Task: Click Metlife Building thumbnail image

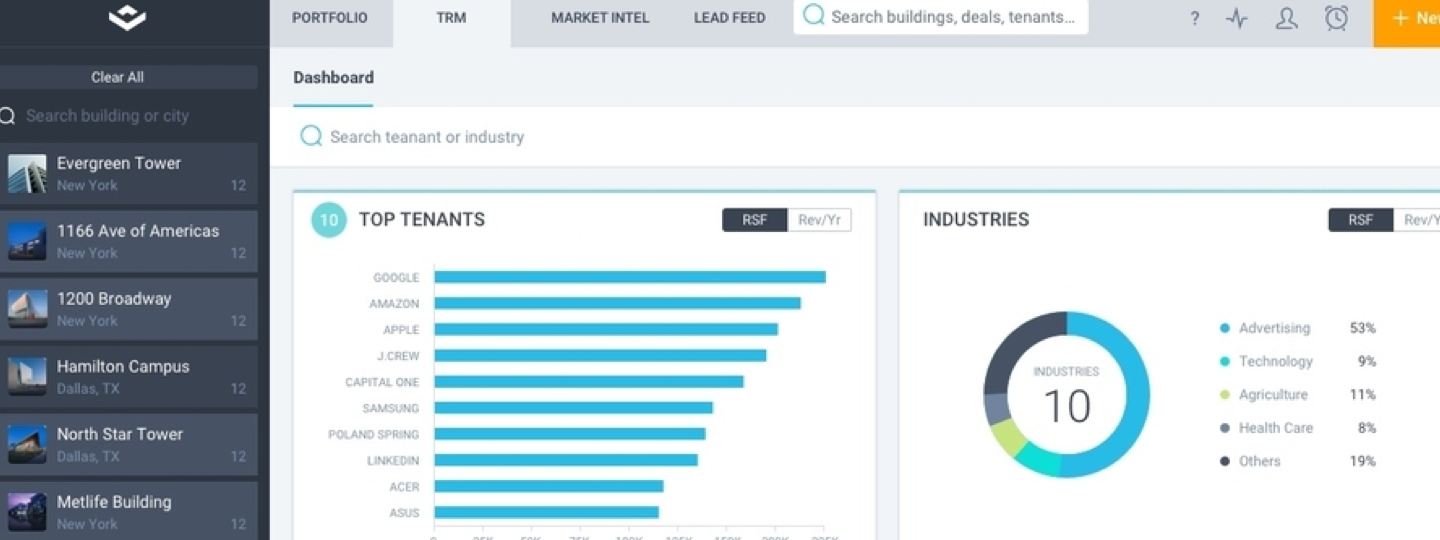Action: [27, 513]
